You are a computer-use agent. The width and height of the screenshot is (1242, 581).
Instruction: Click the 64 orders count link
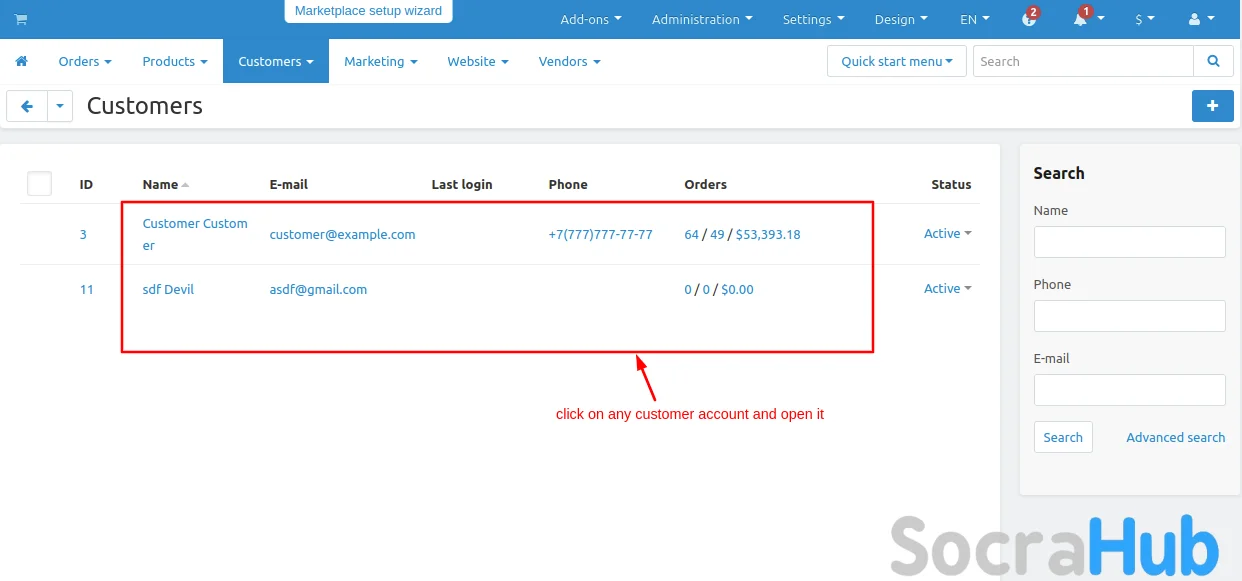click(x=691, y=234)
